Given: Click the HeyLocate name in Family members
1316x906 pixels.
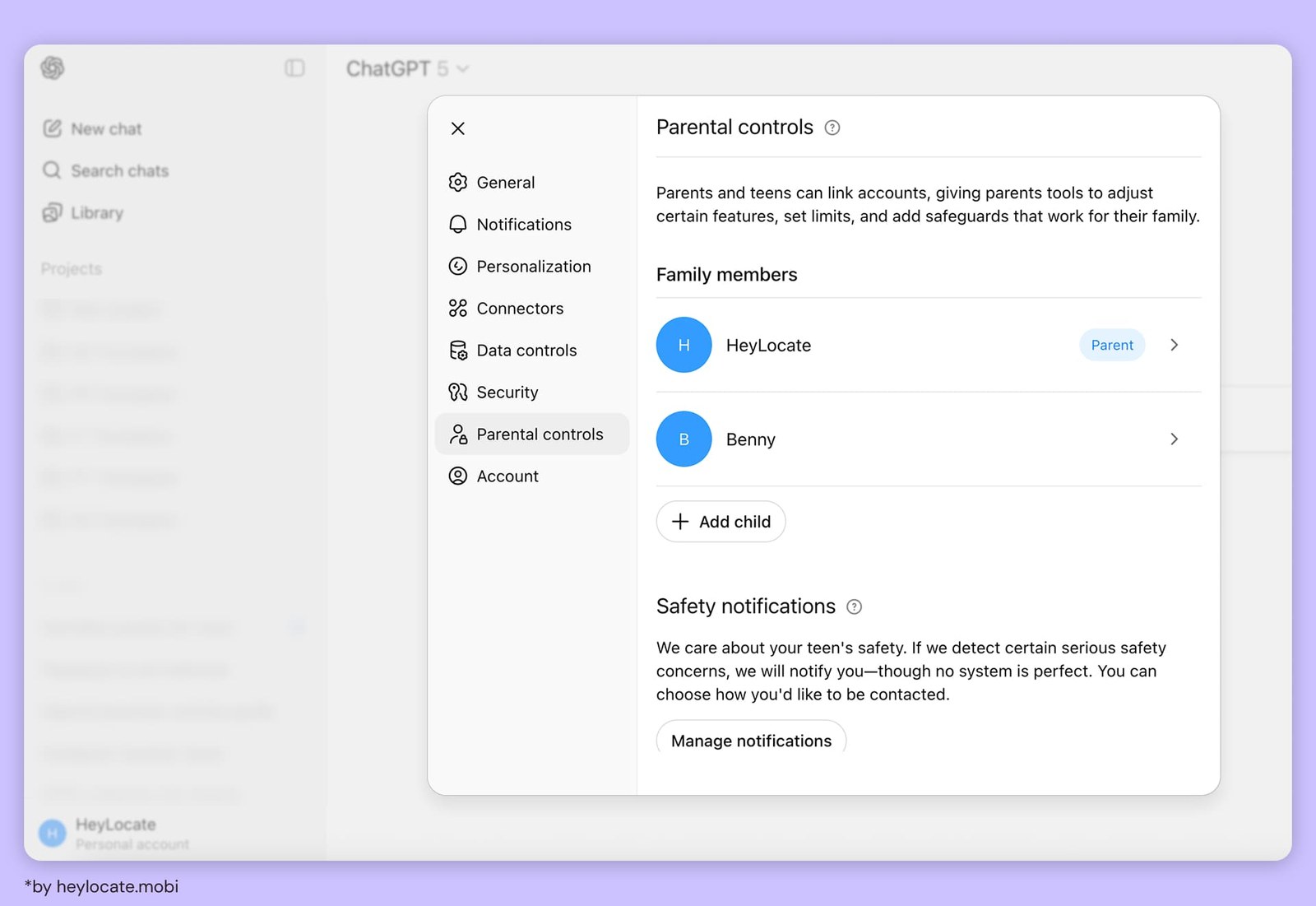Looking at the screenshot, I should point(768,346).
